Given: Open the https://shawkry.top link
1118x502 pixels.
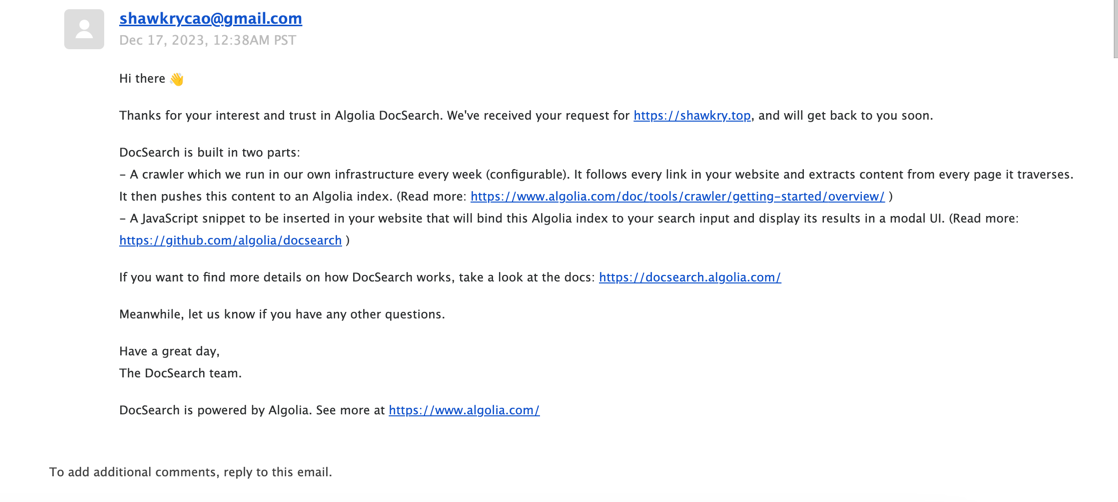Looking at the screenshot, I should click(x=692, y=116).
